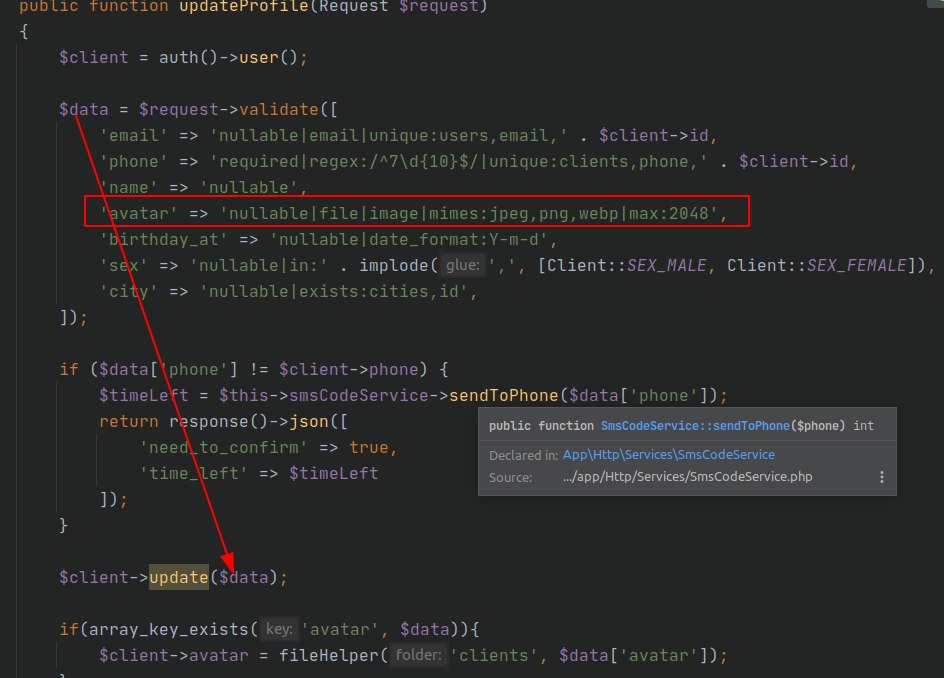The image size is (944, 678).
Task: Click the smsCodeService property
Action: (x=359, y=396)
